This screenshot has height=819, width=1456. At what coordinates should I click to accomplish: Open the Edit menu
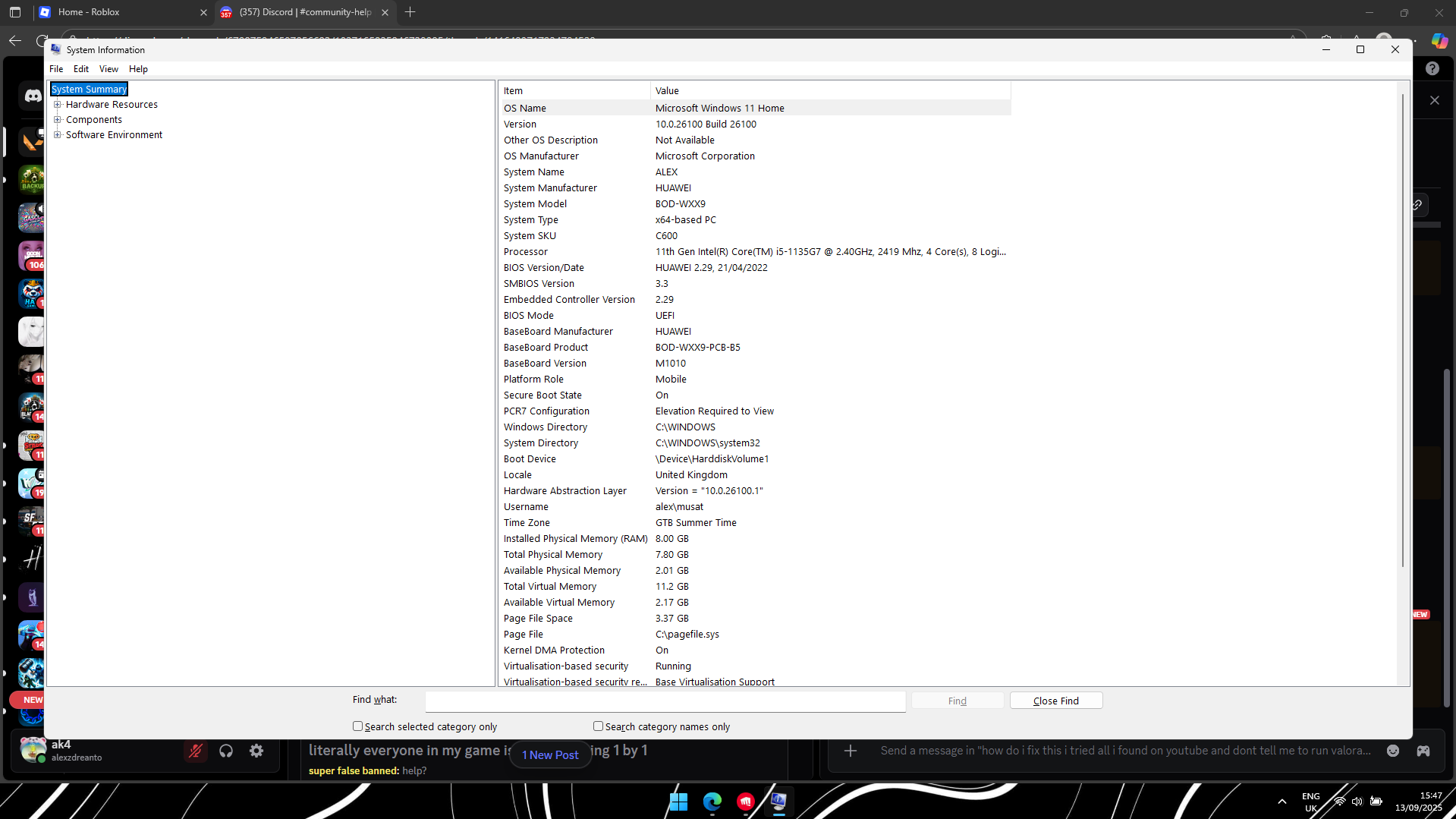pos(81,69)
